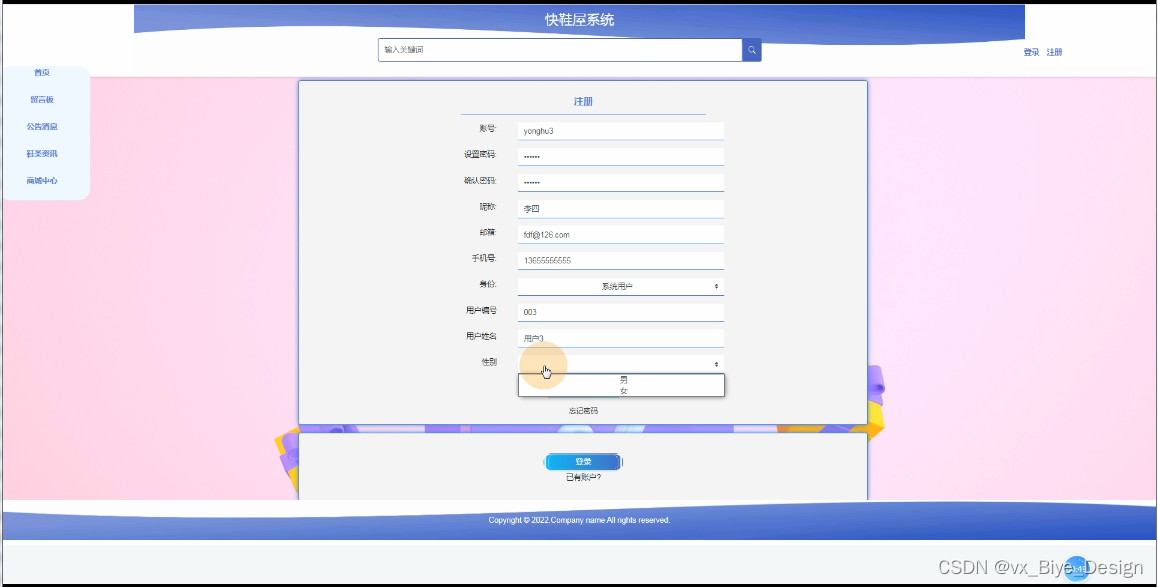Click the 手机号 field with 13655555555

coord(620,260)
